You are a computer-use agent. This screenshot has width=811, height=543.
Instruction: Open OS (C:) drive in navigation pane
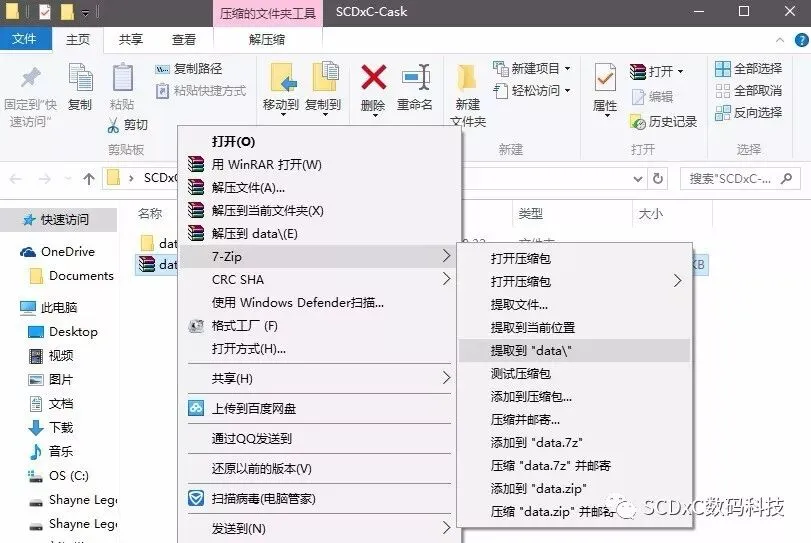[58, 476]
